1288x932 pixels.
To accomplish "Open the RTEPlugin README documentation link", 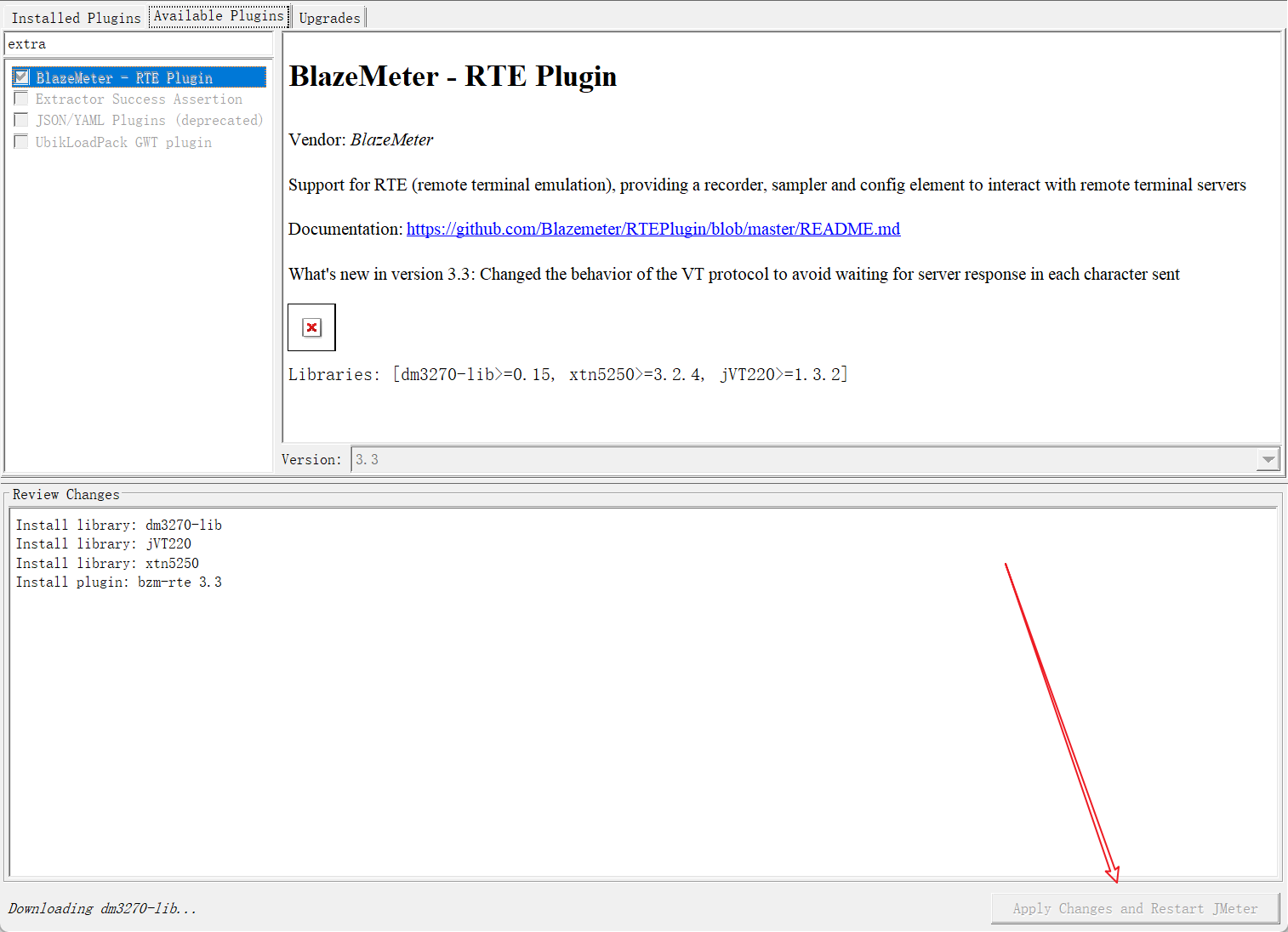I will click(x=653, y=229).
